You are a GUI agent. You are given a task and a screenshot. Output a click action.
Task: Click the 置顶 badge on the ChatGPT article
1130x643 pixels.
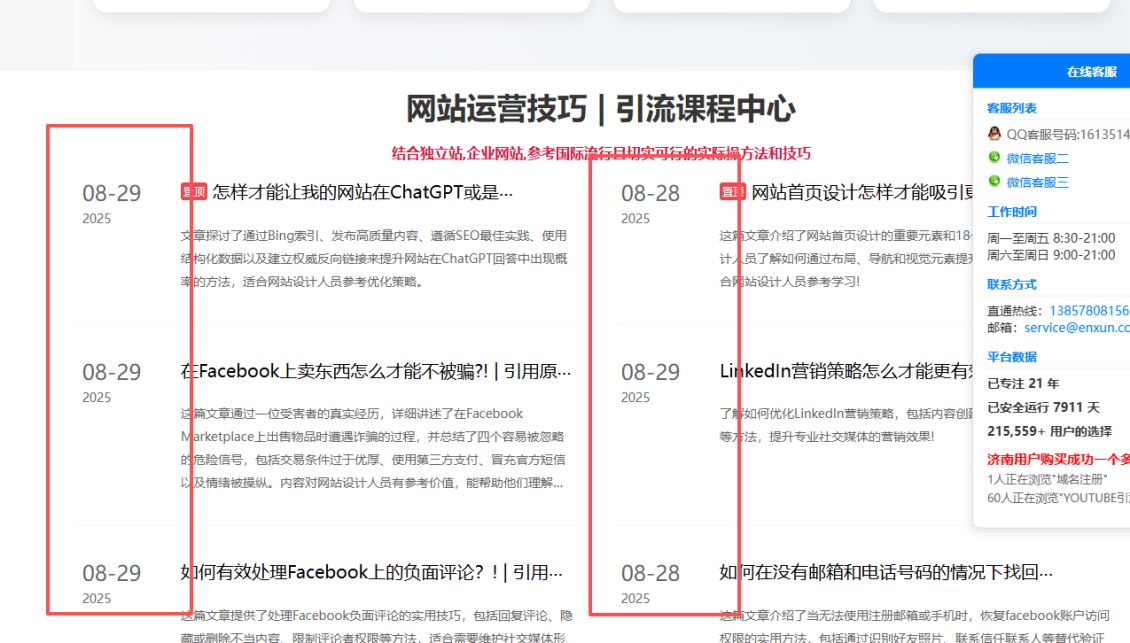tap(193, 192)
